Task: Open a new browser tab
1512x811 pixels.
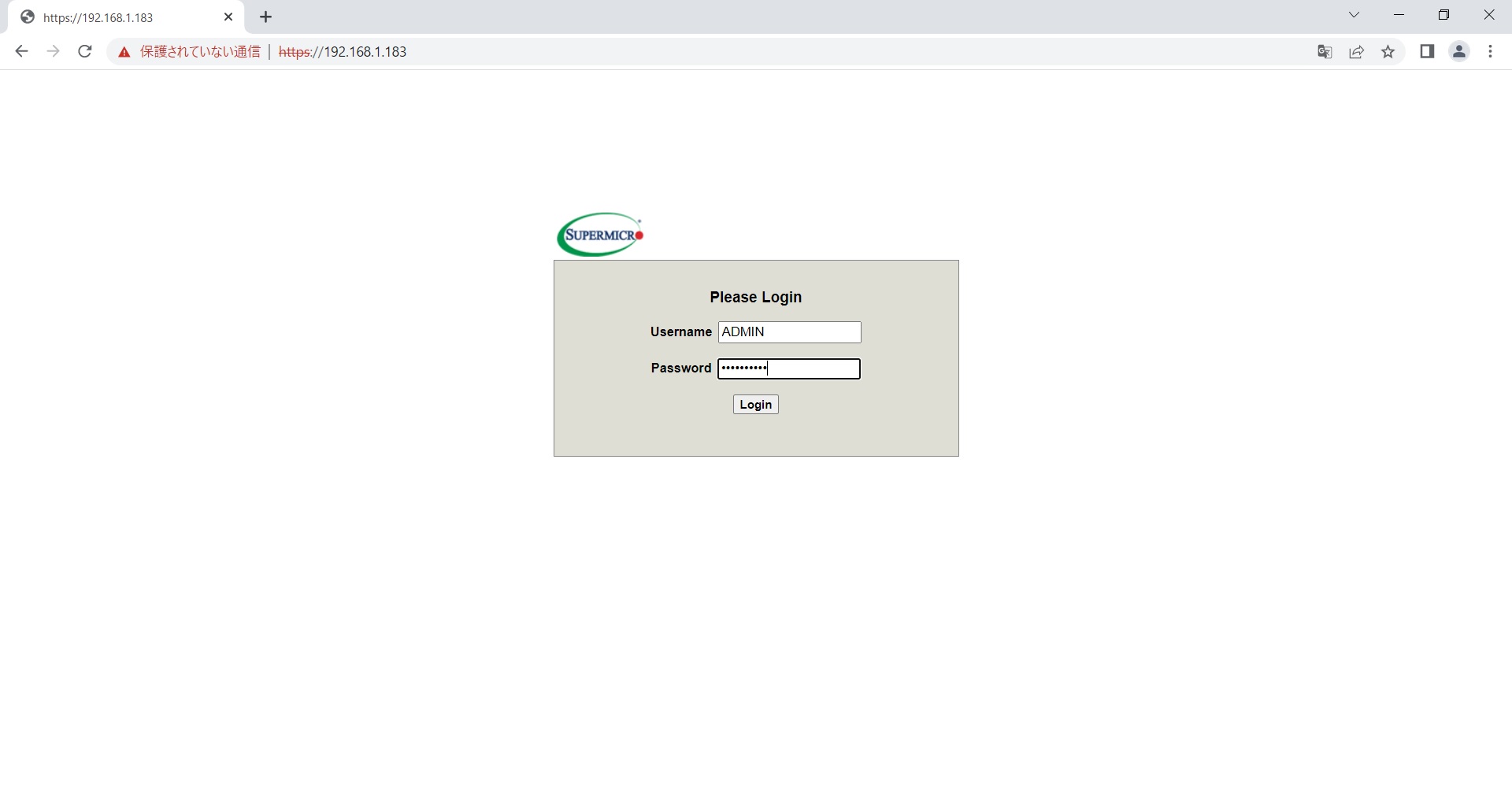Action: pos(266,17)
